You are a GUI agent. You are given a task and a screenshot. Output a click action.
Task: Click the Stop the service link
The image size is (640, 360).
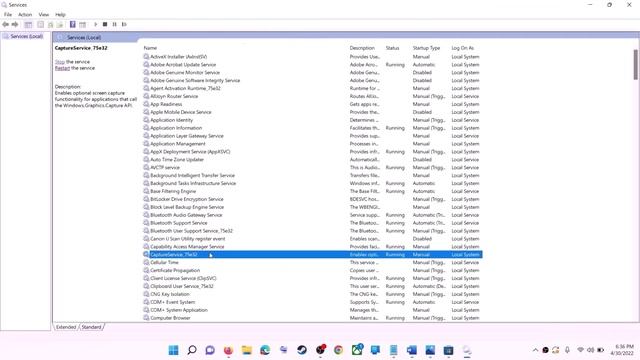60,62
